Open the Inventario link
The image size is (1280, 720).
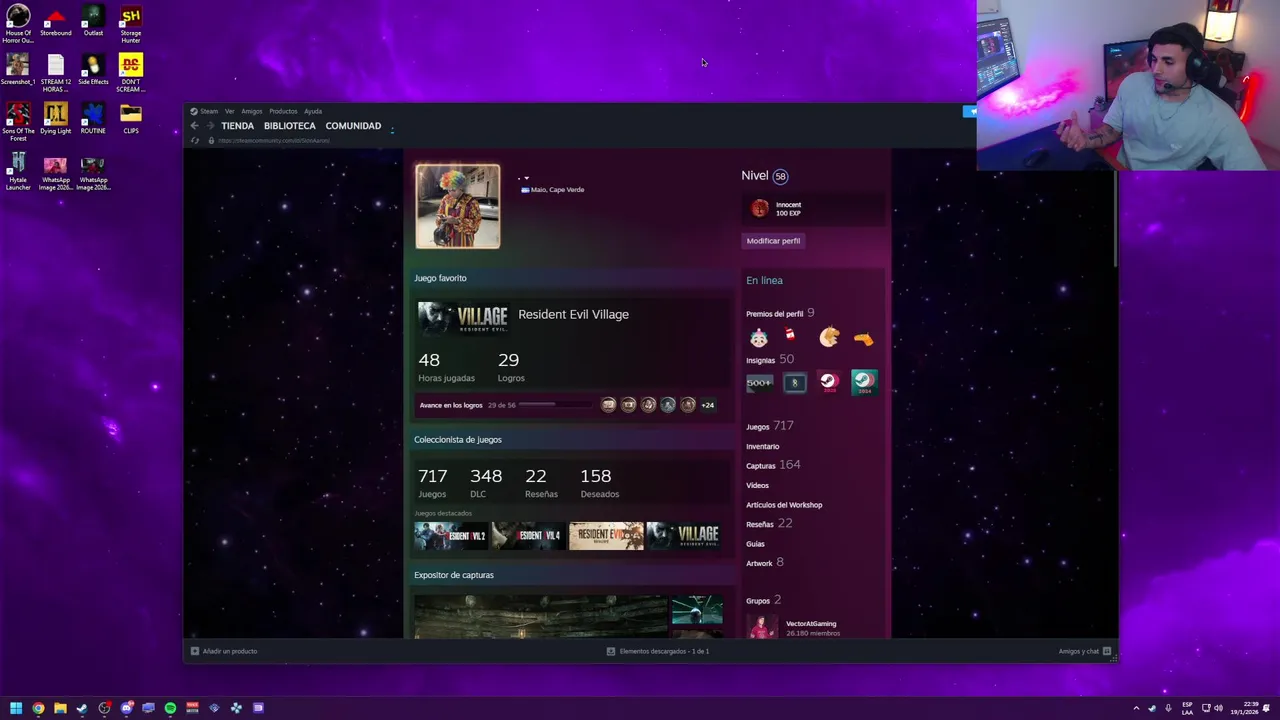click(762, 446)
